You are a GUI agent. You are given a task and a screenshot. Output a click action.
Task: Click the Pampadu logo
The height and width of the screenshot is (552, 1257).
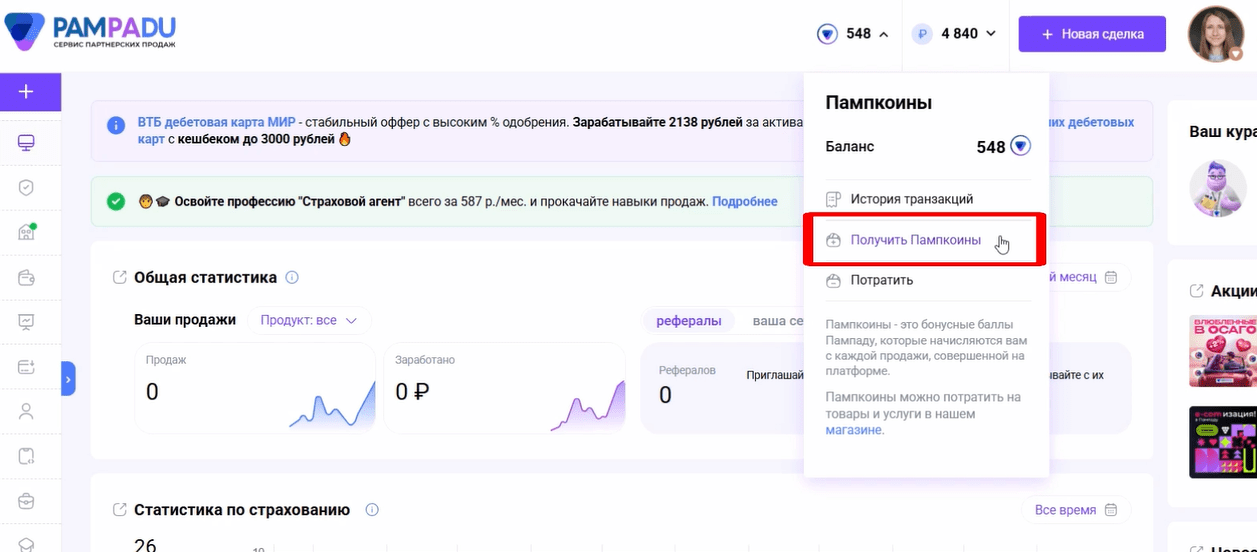tap(89, 32)
